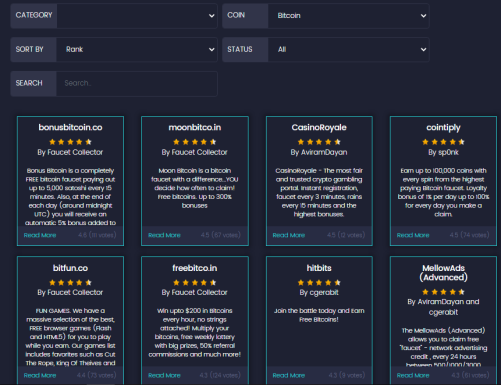Click the bonusbitcoin.co card title
This screenshot has width=501, height=385.
coord(70,128)
